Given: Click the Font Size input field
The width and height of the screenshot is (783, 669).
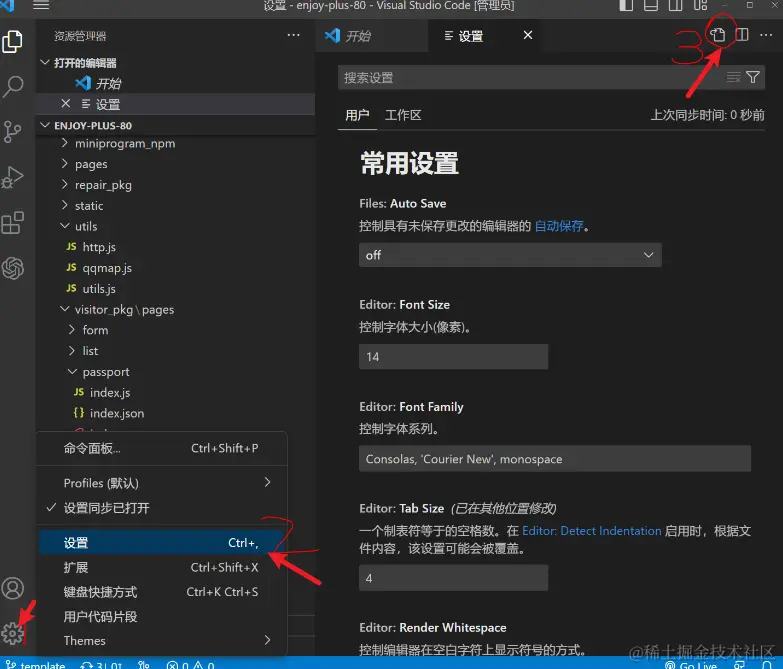Looking at the screenshot, I should pyautogui.click(x=453, y=356).
